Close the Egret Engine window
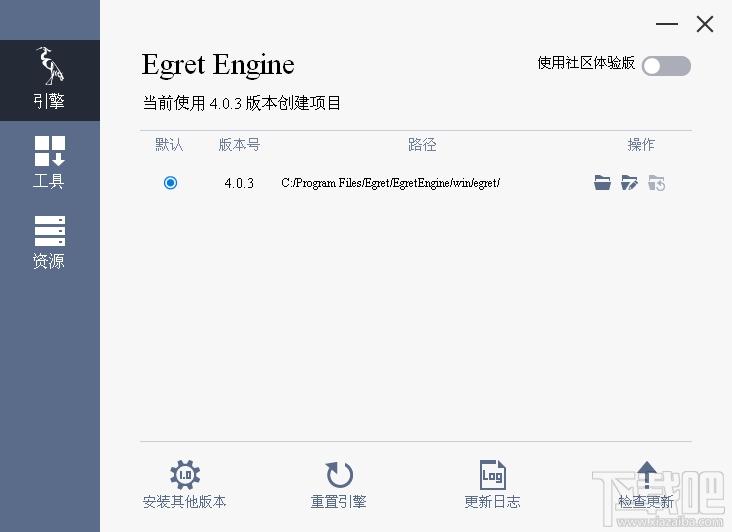 (705, 24)
